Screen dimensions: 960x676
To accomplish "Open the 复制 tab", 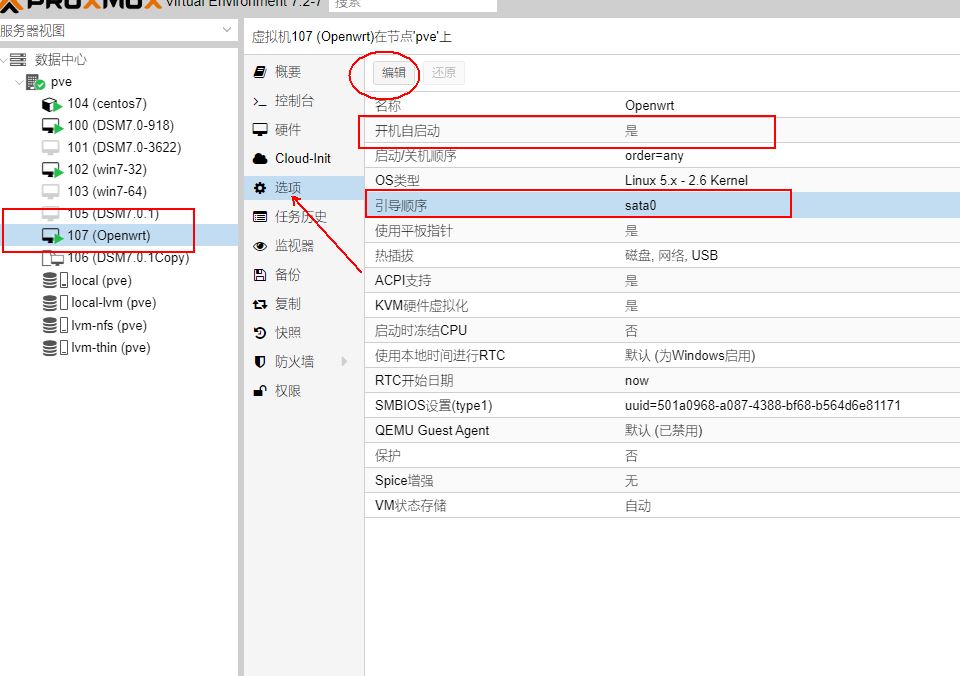I will click(304, 304).
